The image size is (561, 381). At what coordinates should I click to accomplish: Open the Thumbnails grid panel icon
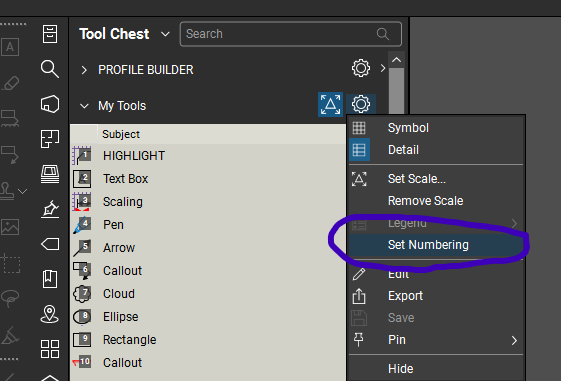(50, 349)
